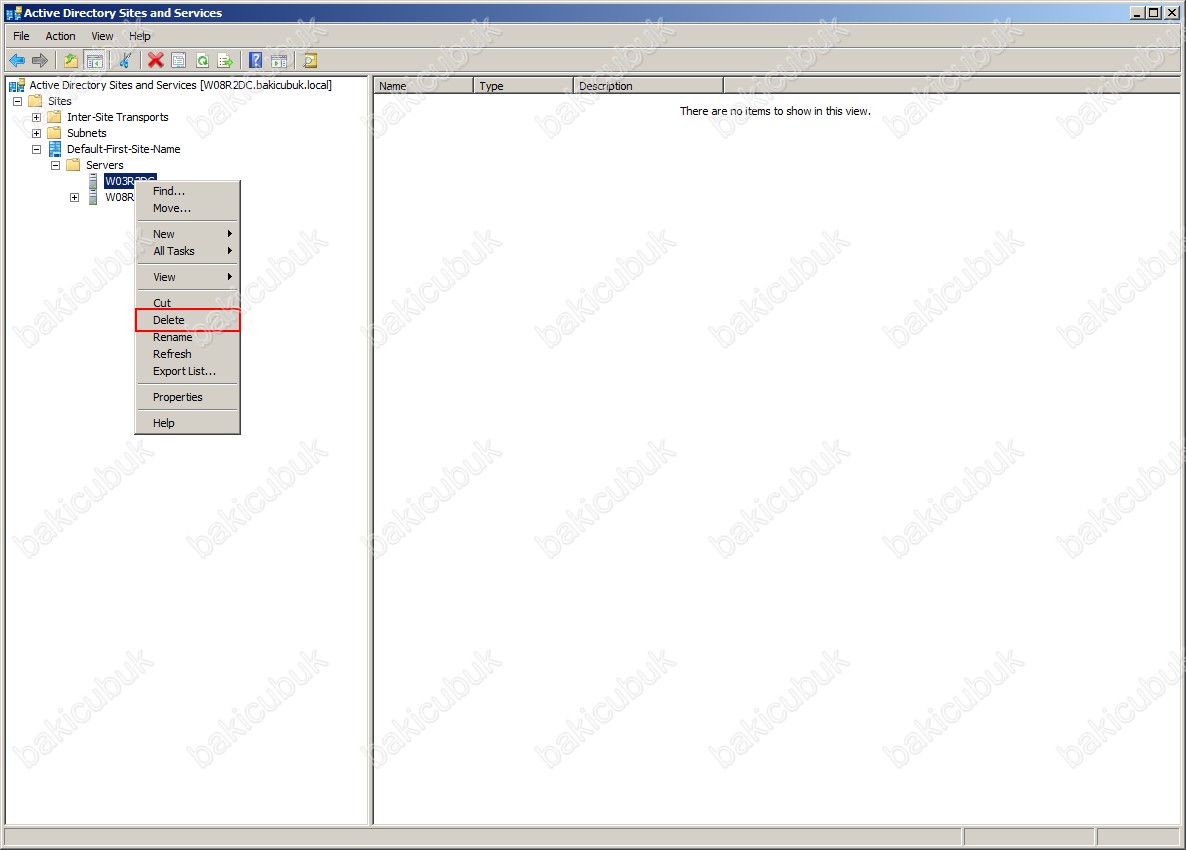Expand the Inter-Site Transports node
Image resolution: width=1186 pixels, height=850 pixels.
[36, 117]
